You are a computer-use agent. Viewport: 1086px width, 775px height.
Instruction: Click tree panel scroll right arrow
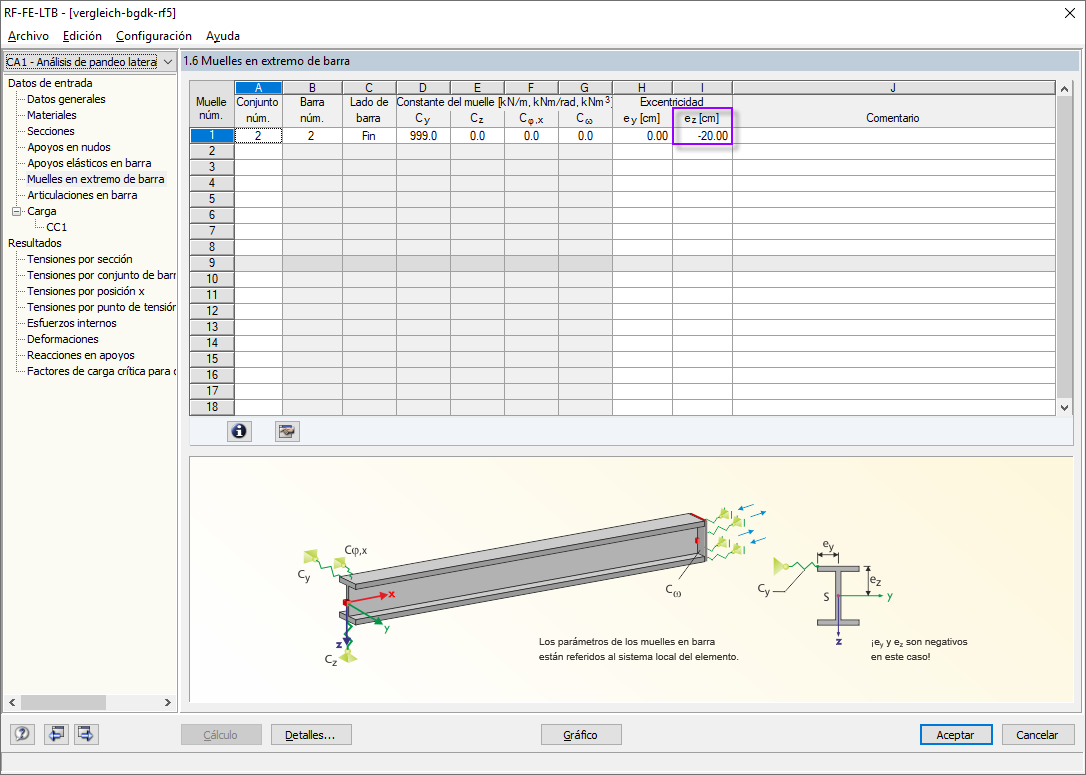(168, 702)
